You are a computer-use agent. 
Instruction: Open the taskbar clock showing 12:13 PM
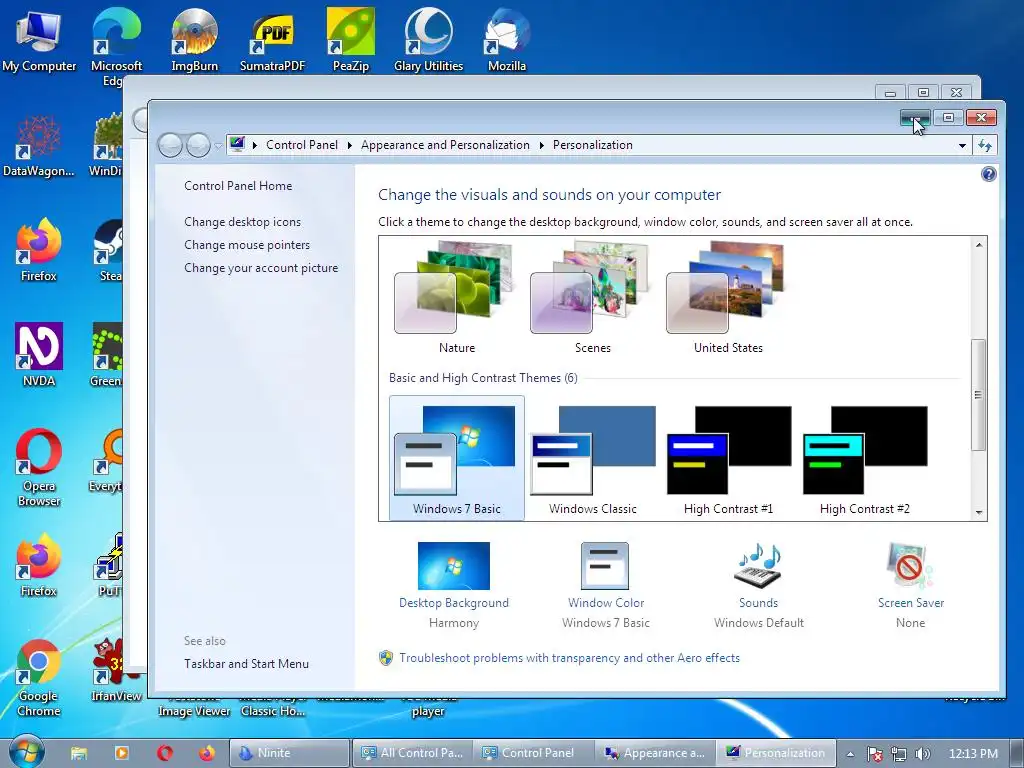(x=973, y=754)
